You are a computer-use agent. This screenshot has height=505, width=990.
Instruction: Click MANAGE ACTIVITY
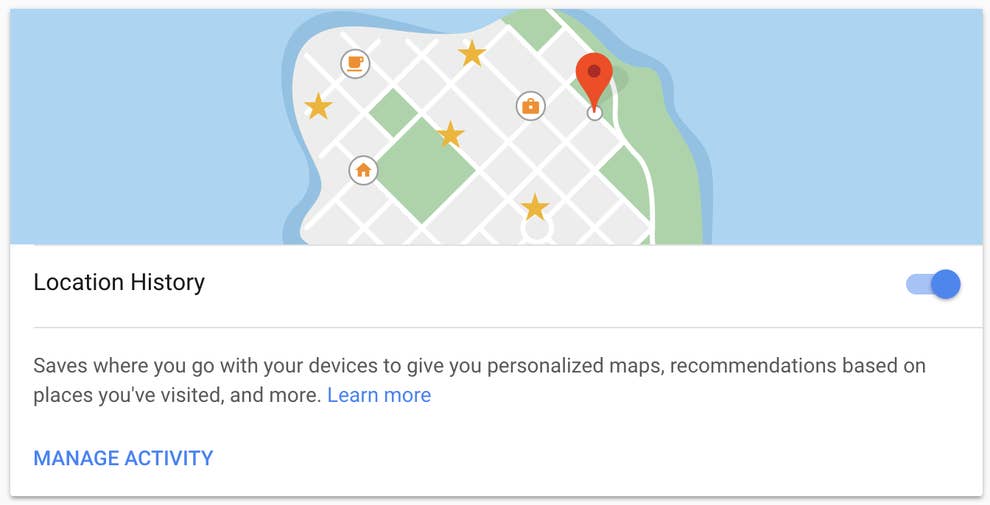tap(123, 458)
